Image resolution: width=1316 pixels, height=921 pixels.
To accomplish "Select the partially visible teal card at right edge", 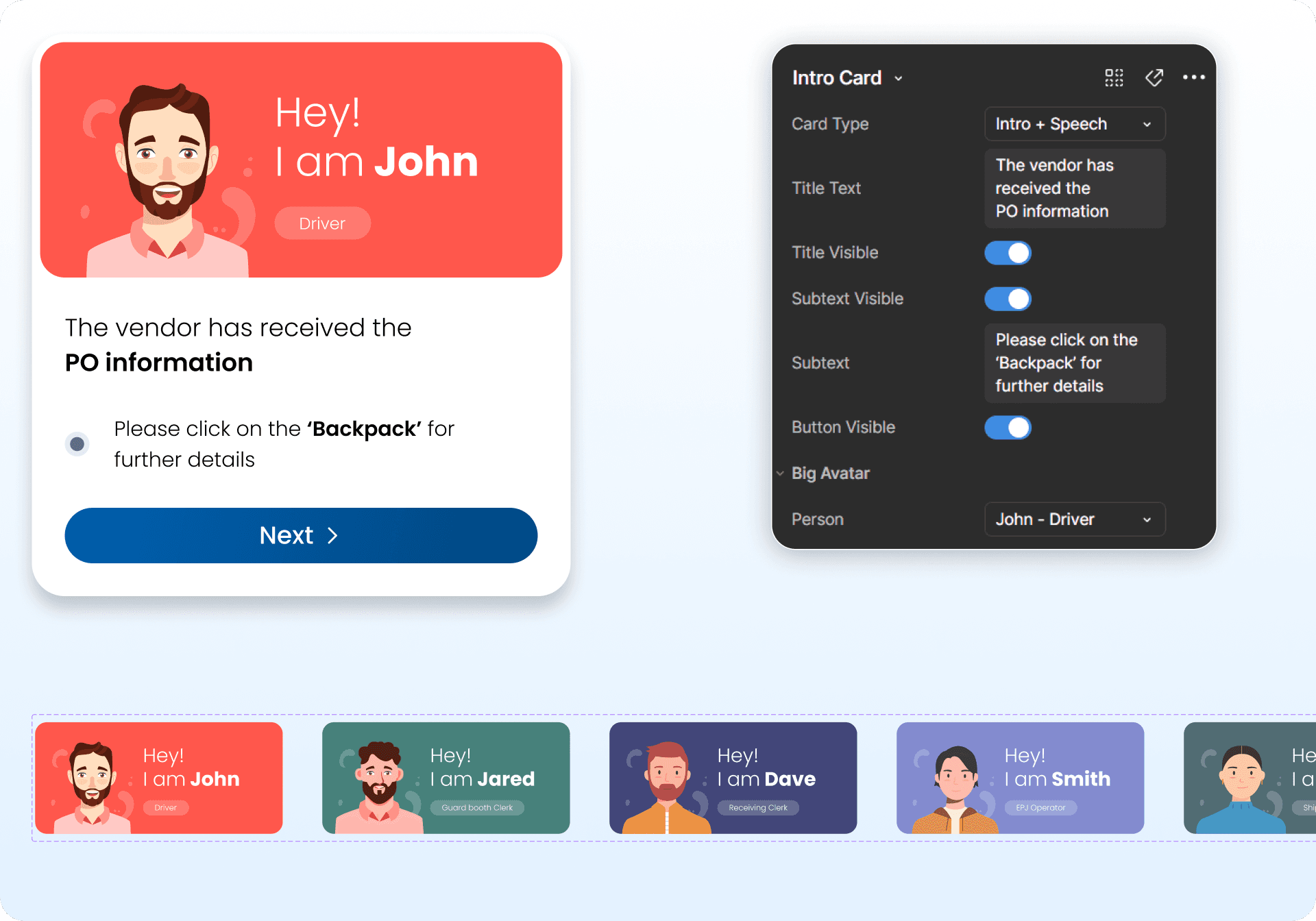I will [x=1250, y=778].
